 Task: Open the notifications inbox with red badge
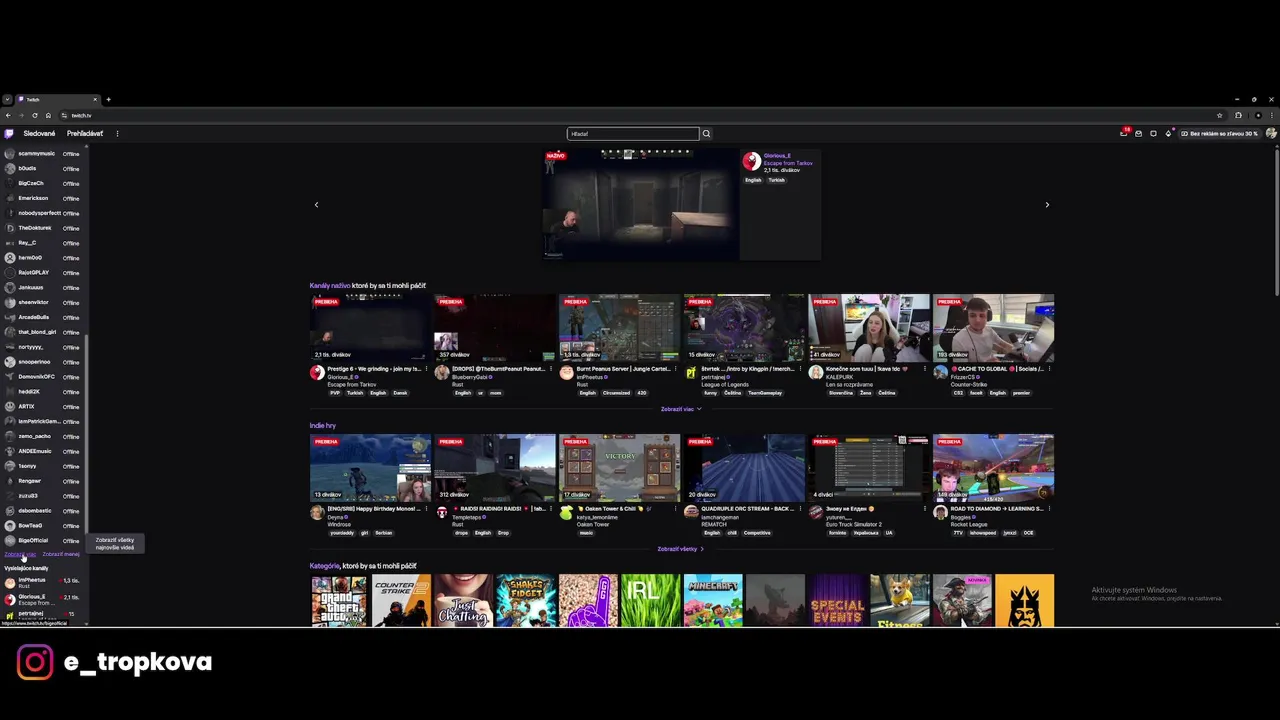1124,133
